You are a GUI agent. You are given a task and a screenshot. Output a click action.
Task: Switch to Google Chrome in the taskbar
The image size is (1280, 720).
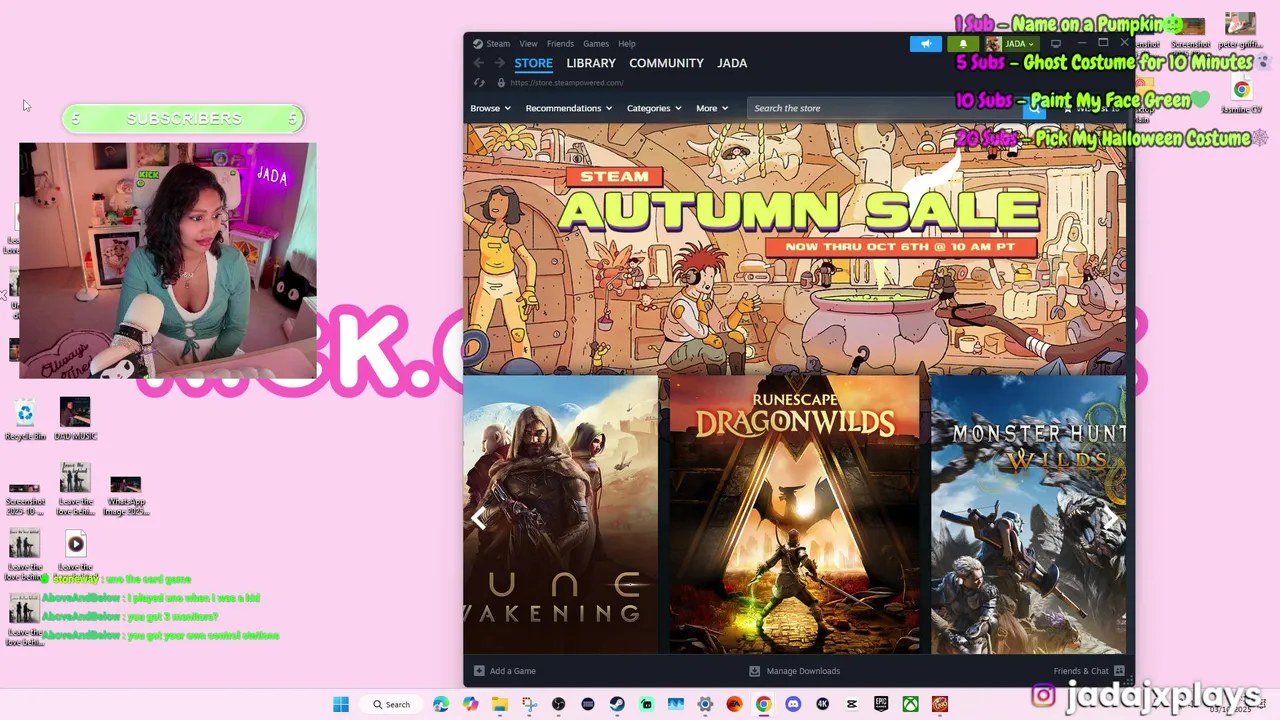point(763,705)
